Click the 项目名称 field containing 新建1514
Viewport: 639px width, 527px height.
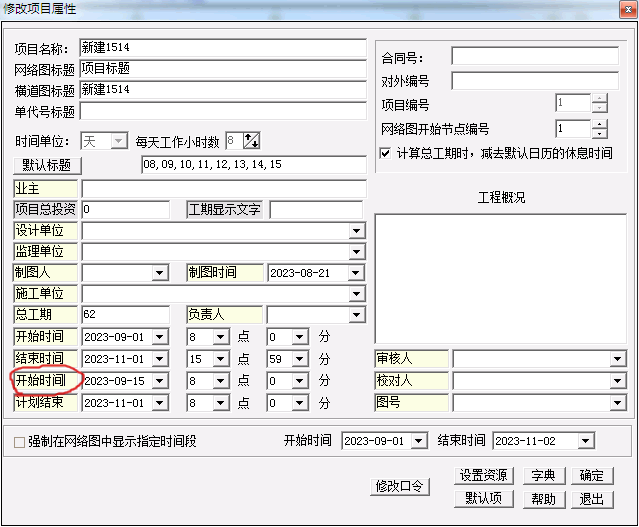[x=223, y=48]
